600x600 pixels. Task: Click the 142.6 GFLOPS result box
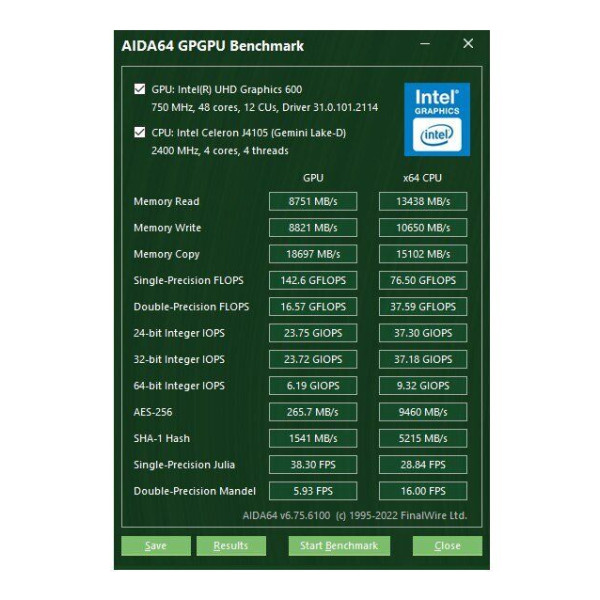[x=313, y=280]
